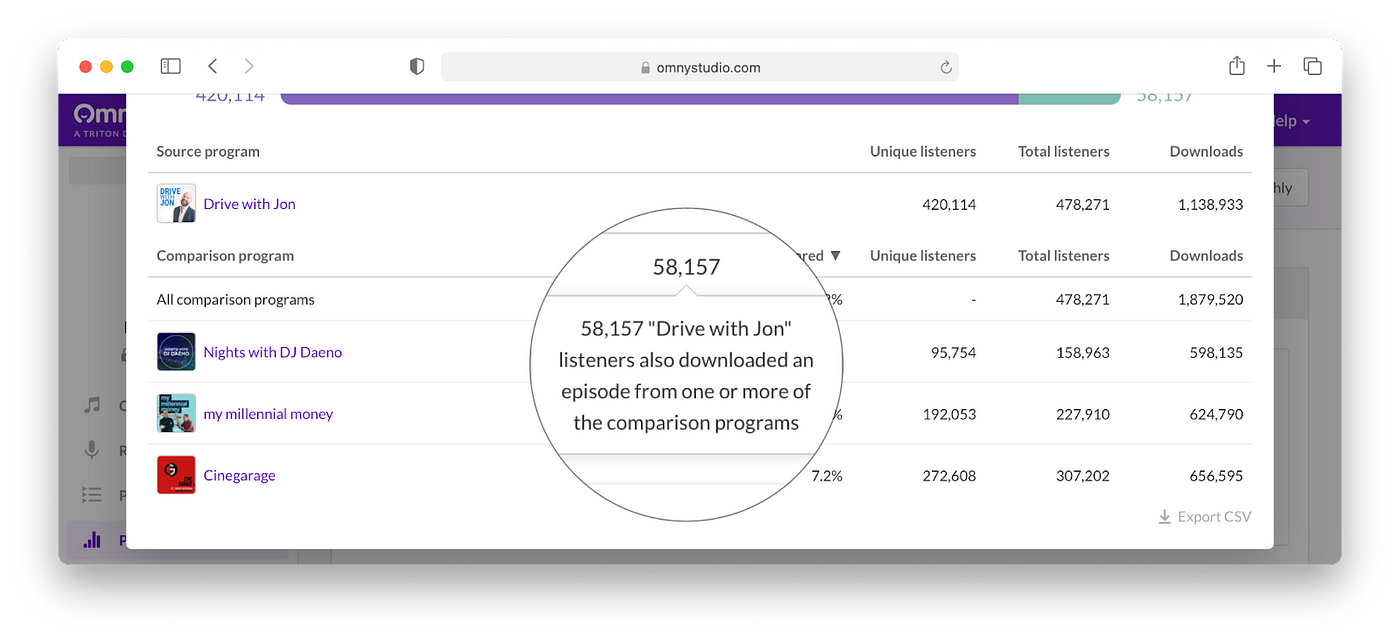Click All comparison programs row label

(x=235, y=300)
